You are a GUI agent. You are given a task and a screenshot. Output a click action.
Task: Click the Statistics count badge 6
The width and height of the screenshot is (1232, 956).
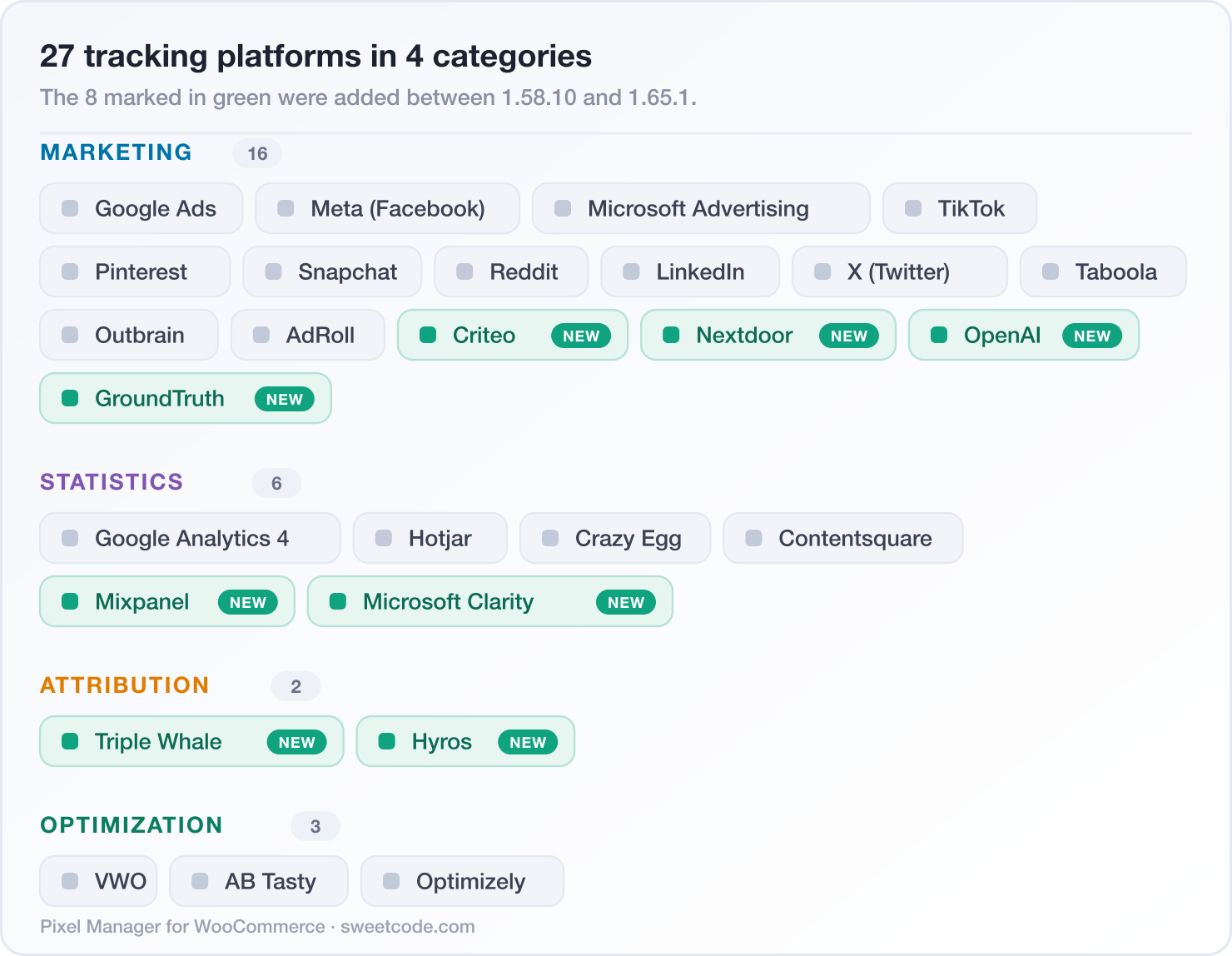point(276,483)
